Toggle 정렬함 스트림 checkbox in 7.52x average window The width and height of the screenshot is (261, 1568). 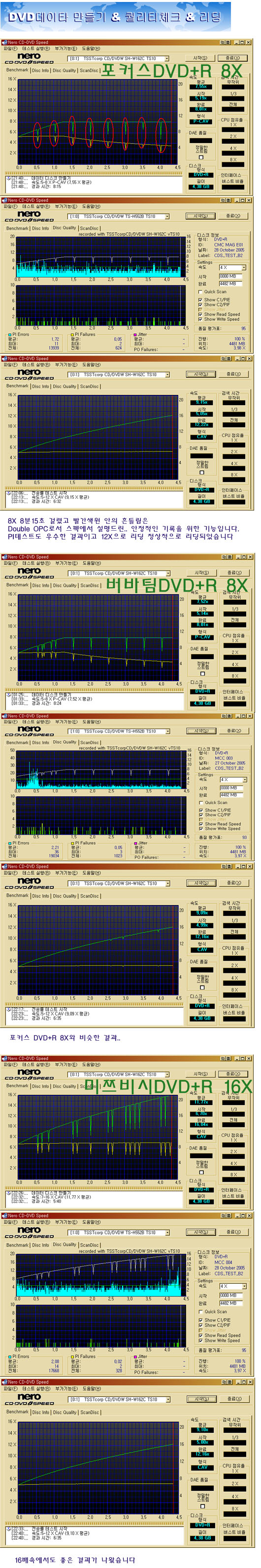(202, 673)
